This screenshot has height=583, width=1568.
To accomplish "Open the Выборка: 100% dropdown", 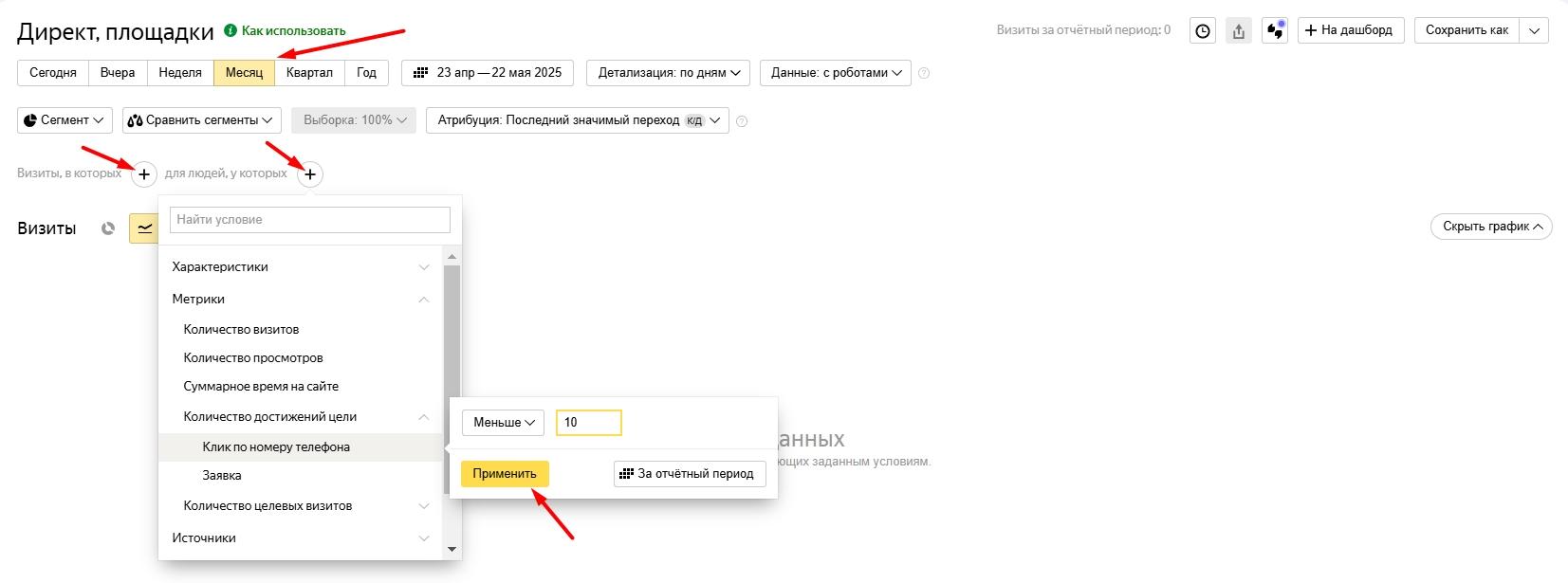I will coord(354,120).
